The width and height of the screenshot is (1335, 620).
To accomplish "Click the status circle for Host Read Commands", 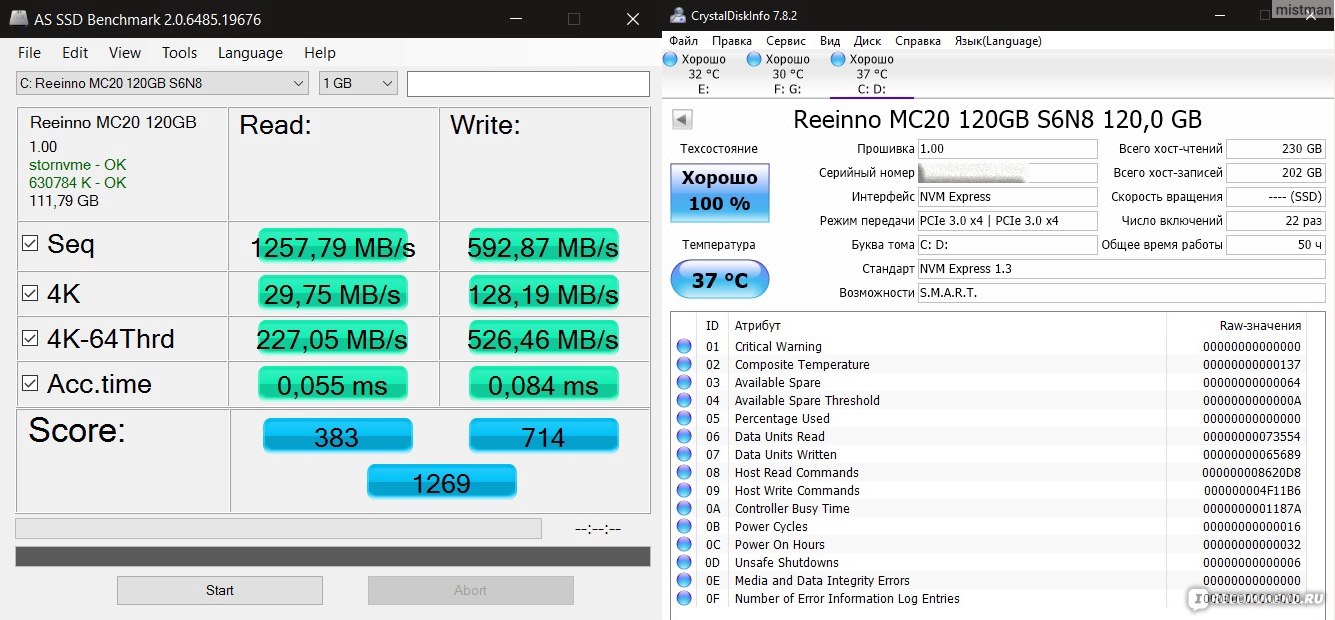I will pos(684,472).
